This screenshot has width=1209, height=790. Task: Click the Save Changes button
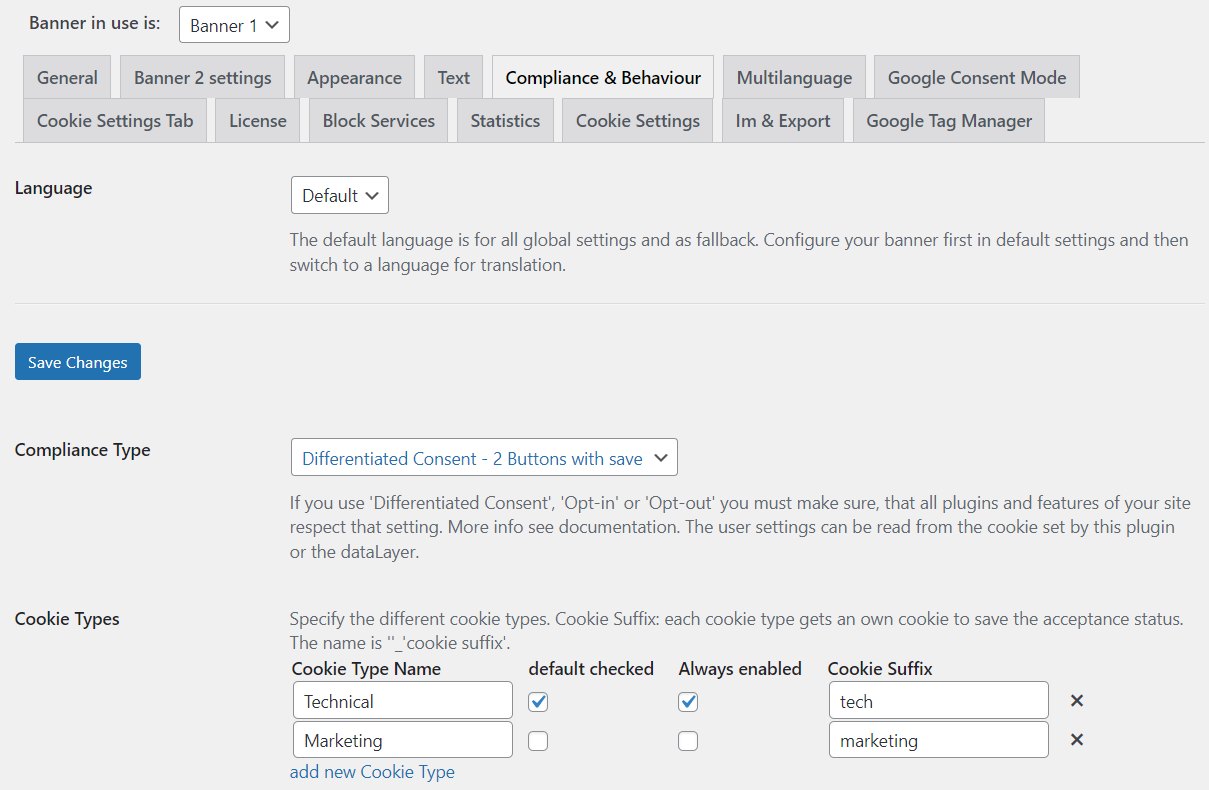point(77,361)
